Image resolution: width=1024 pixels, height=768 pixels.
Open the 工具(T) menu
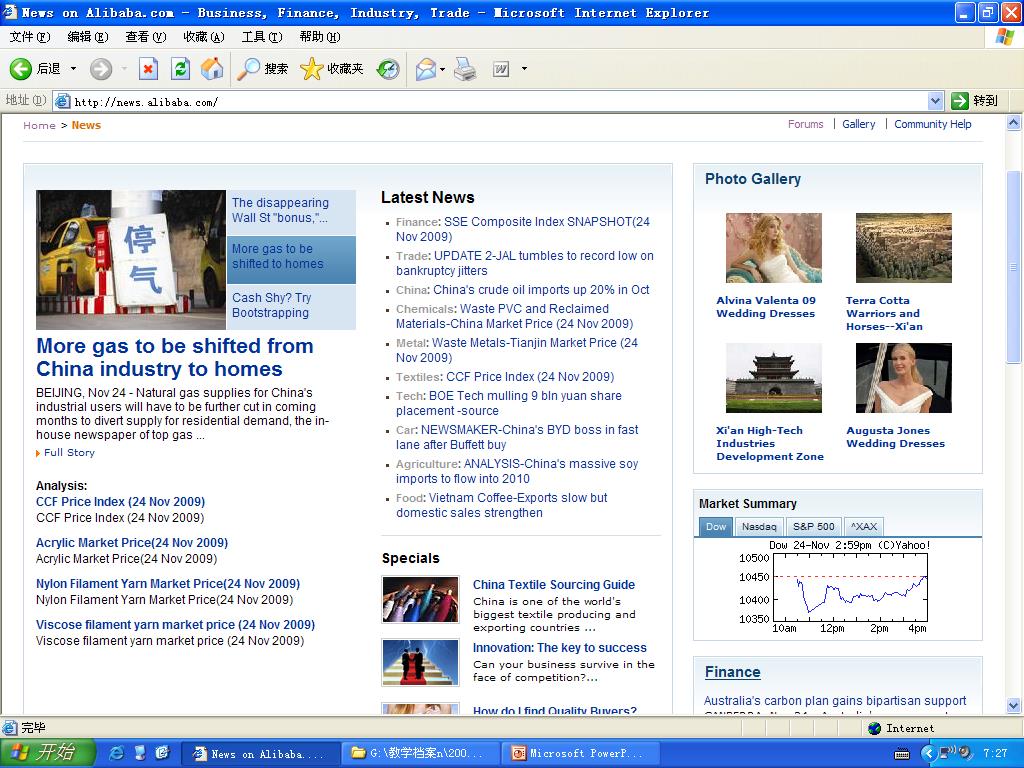(262, 37)
